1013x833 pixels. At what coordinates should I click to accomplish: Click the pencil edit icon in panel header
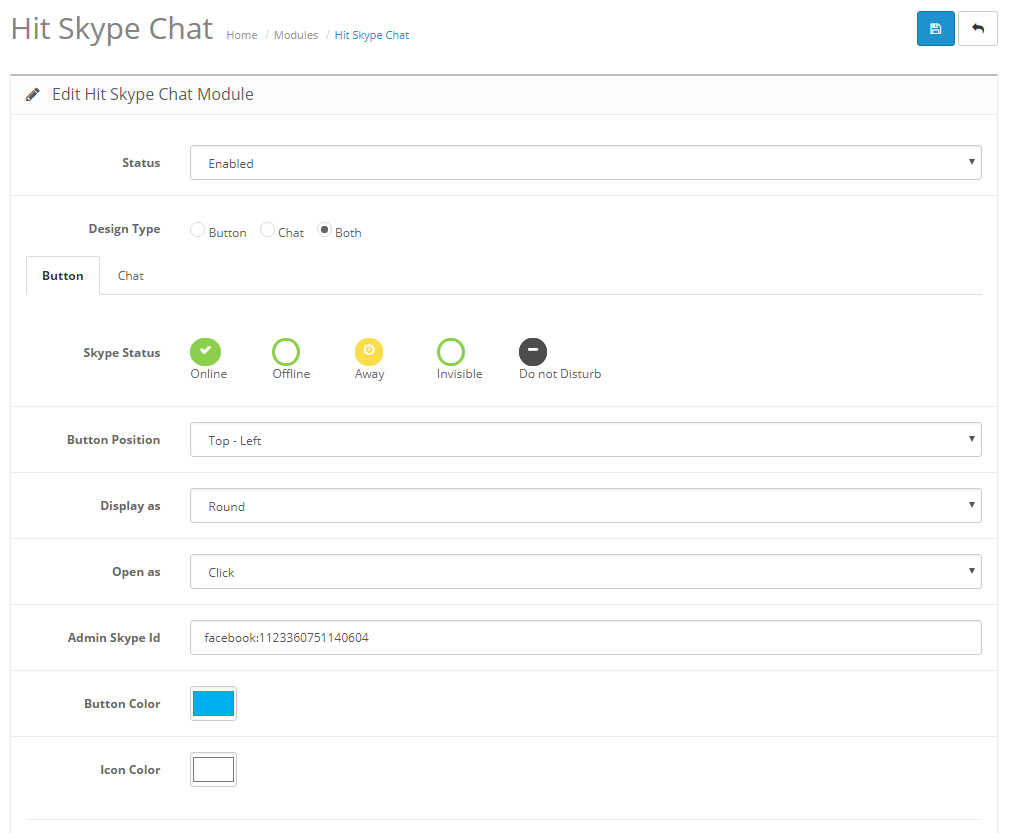pyautogui.click(x=32, y=94)
